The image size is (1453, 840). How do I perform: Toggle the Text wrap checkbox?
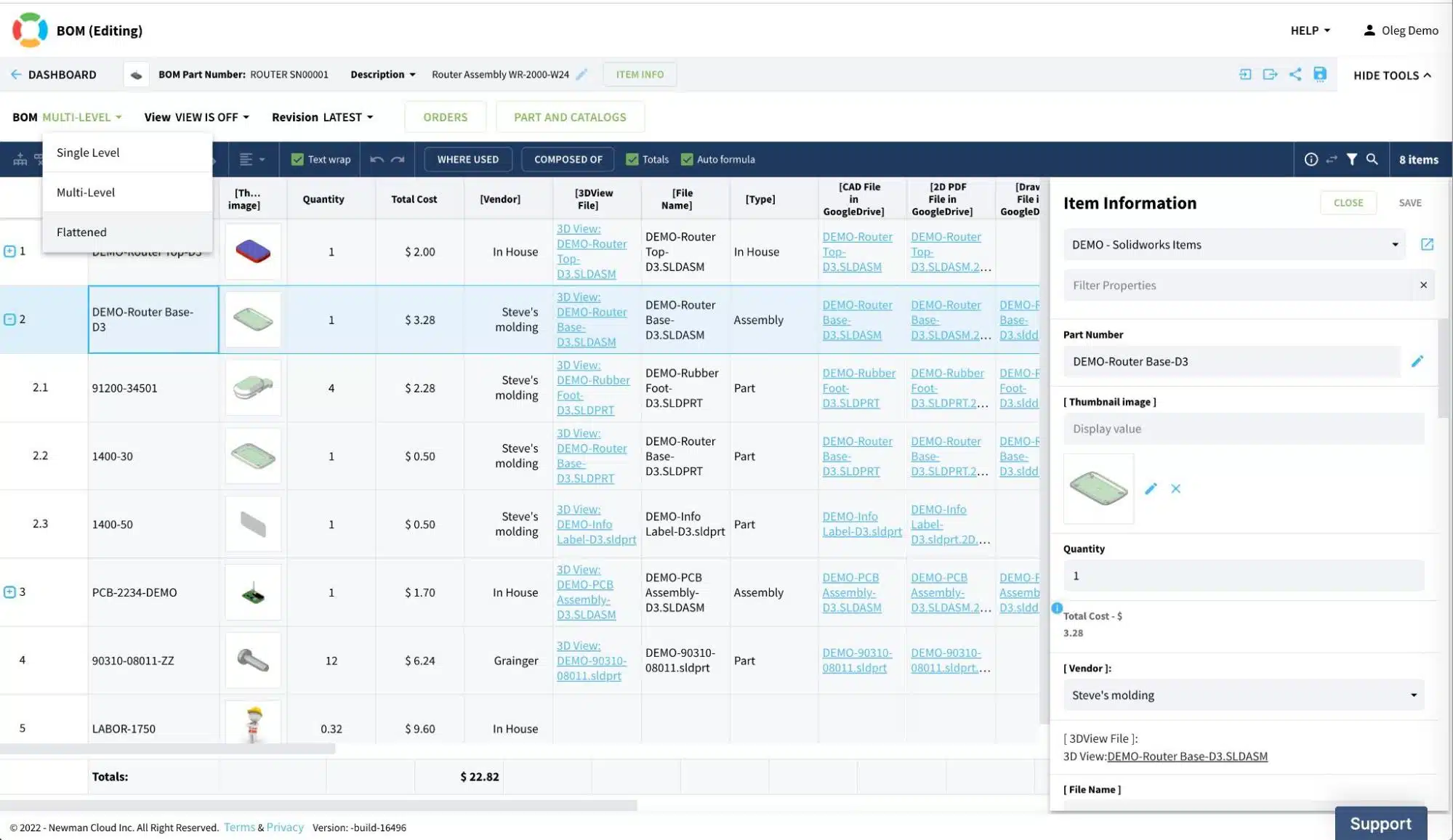coord(297,159)
